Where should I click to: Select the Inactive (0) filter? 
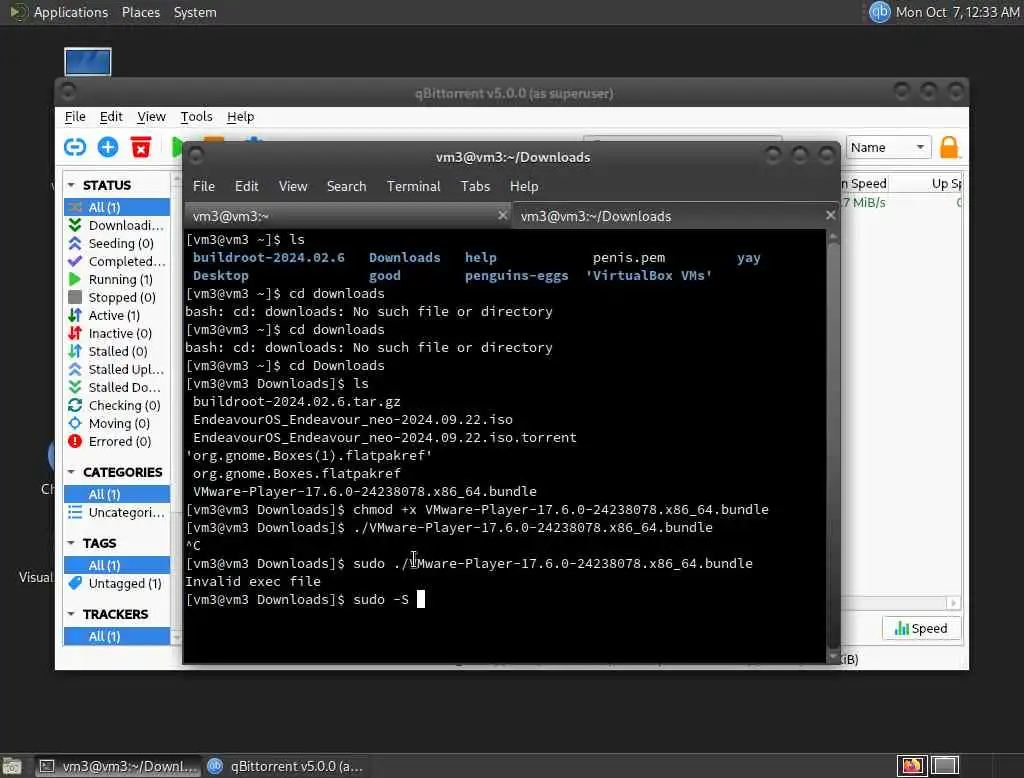pos(117,334)
